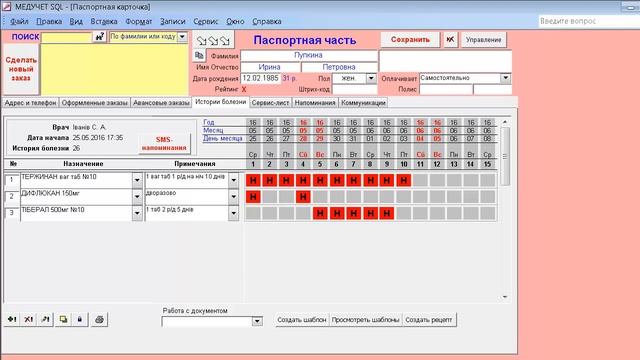Viewport: 640px width, 360px height.
Task: Click the copy icon beside Фамилия
Action: tap(199, 55)
